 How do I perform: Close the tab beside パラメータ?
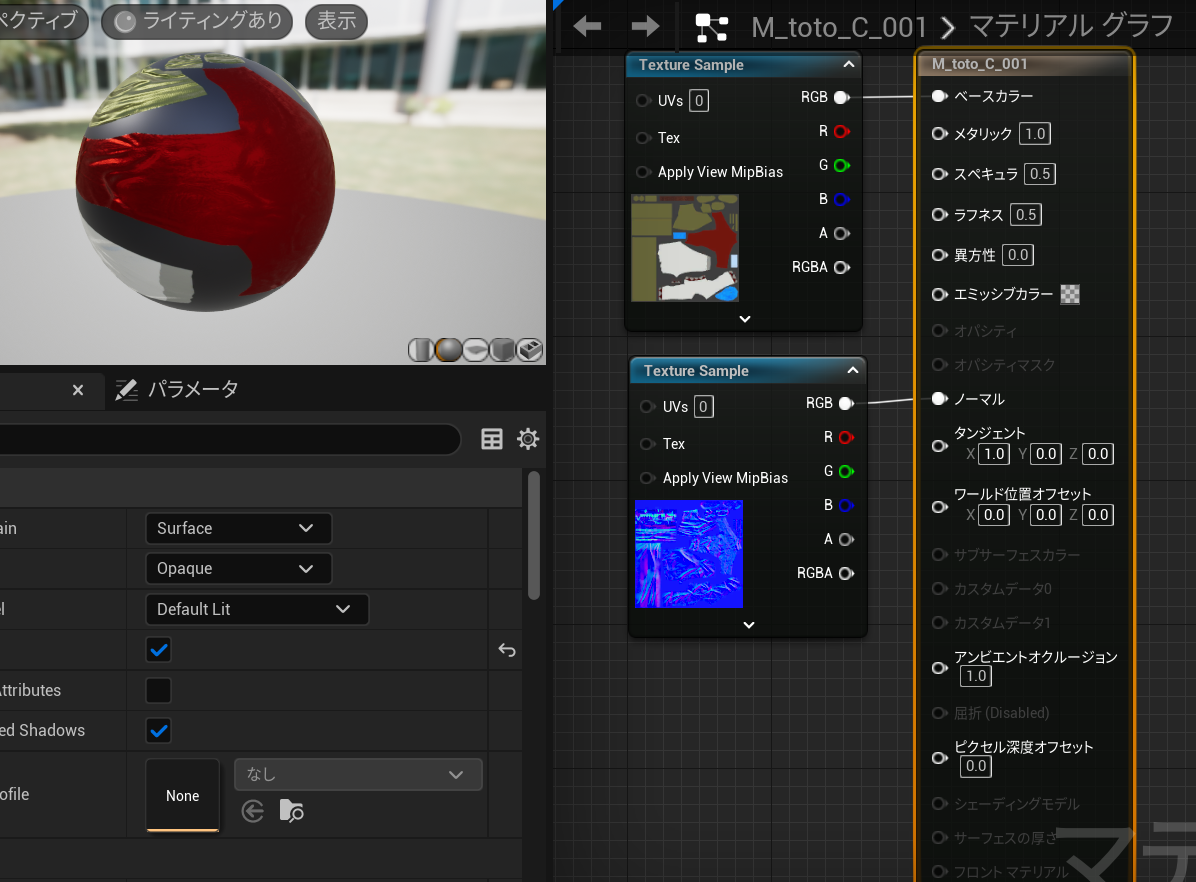click(78, 391)
